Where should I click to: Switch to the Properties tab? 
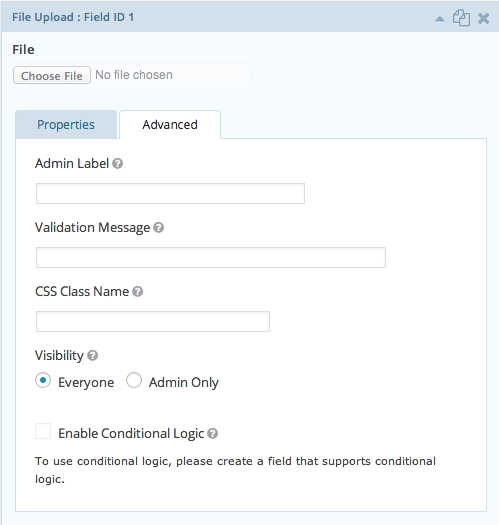click(x=66, y=125)
